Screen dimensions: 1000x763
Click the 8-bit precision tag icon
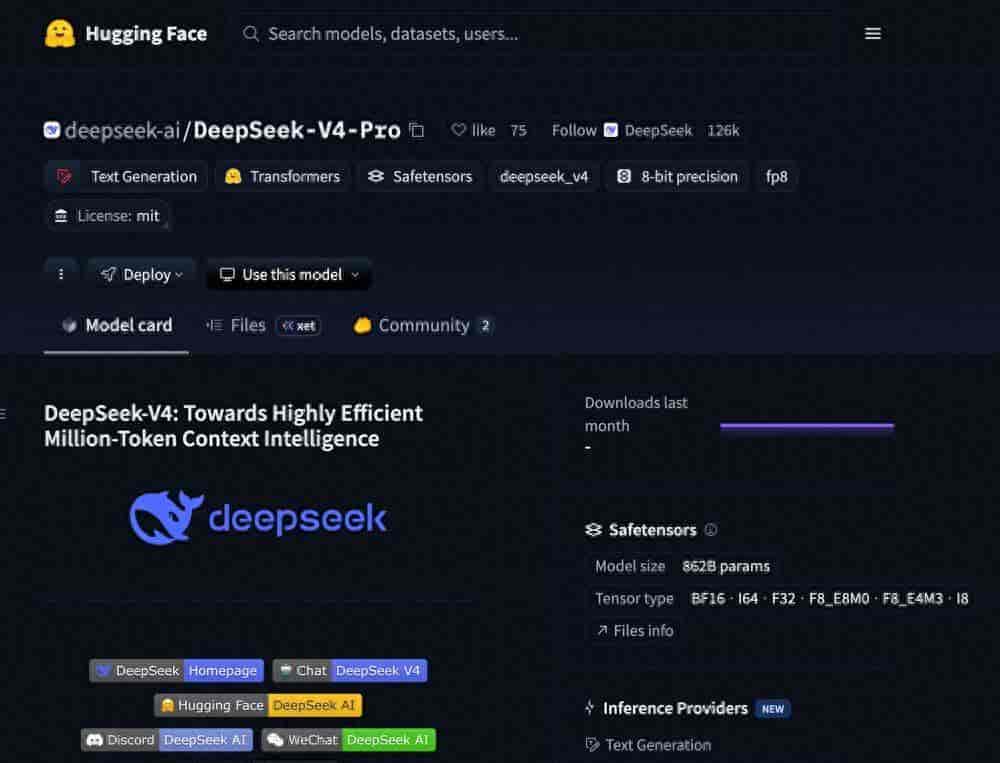pyautogui.click(x=624, y=177)
